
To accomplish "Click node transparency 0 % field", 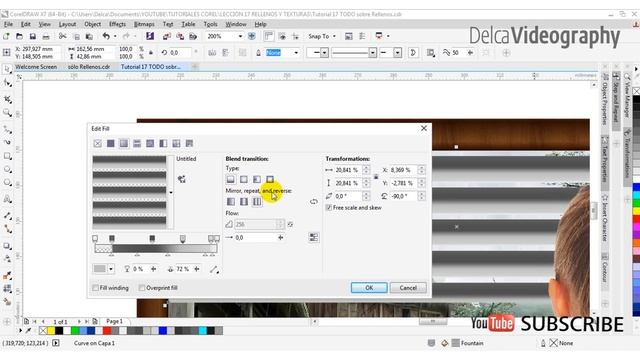I will click(140, 269).
